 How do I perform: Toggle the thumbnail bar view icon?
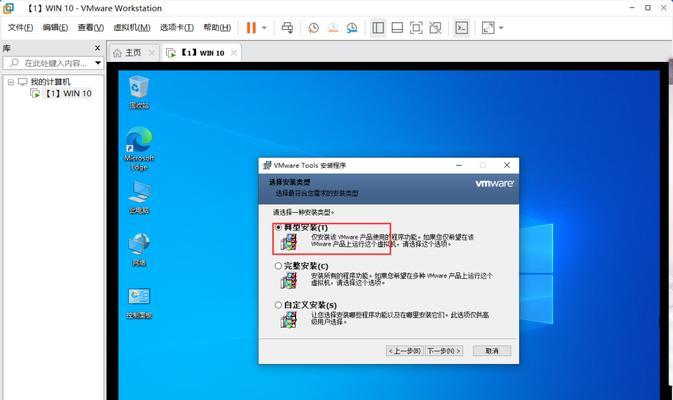click(x=397, y=28)
